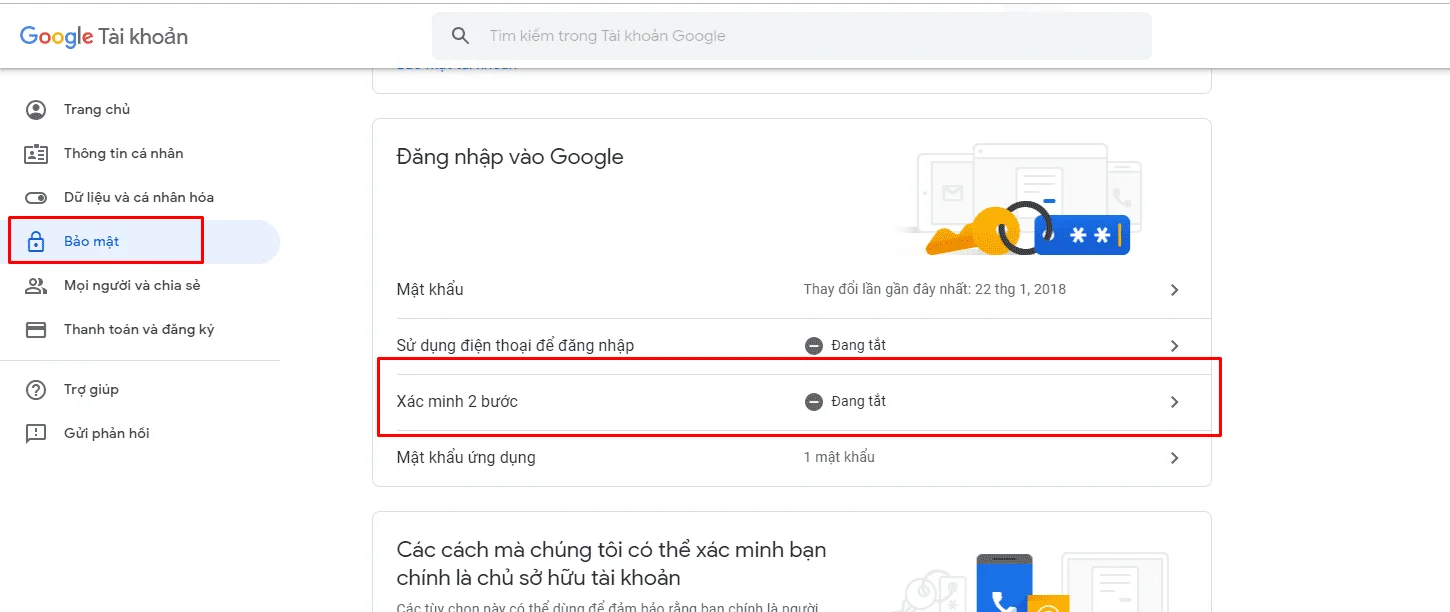Open the Sử dụng điện thoại để đăng nhập row
1450x612 pixels.
point(791,346)
